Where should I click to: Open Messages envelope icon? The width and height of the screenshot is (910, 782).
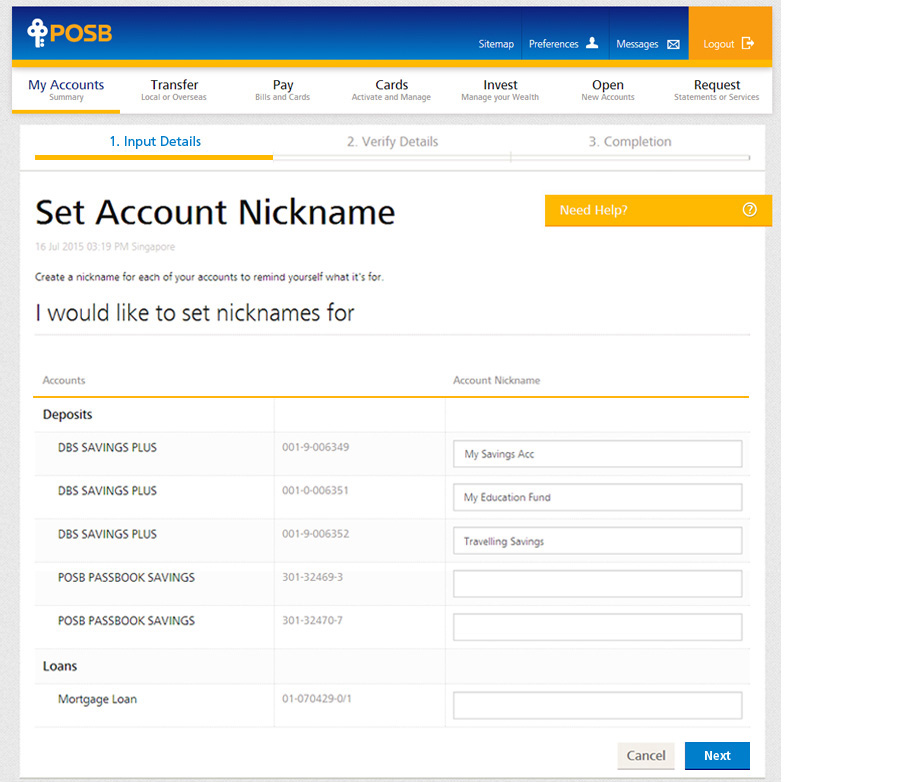tap(673, 44)
